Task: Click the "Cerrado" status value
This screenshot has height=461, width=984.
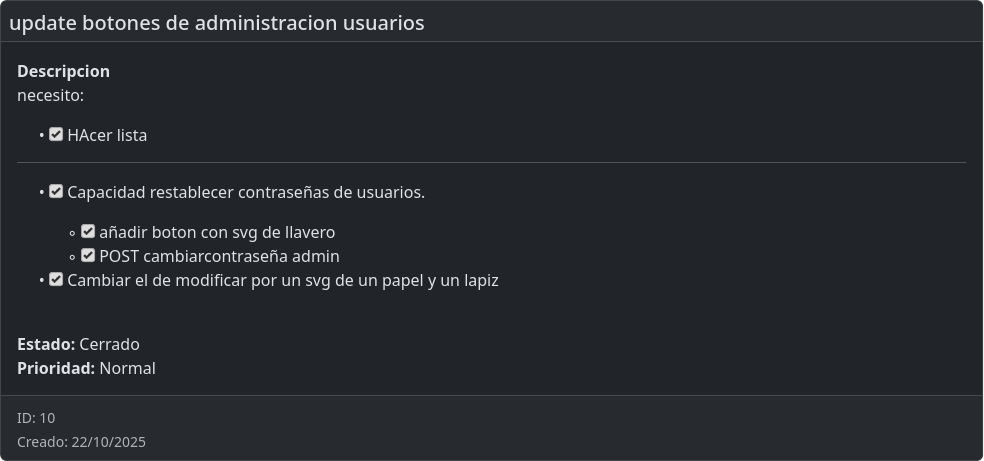Action: tap(109, 344)
